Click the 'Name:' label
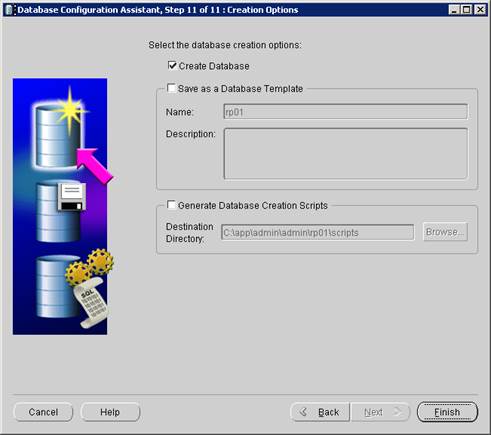491x435 pixels. pyautogui.click(x=180, y=112)
